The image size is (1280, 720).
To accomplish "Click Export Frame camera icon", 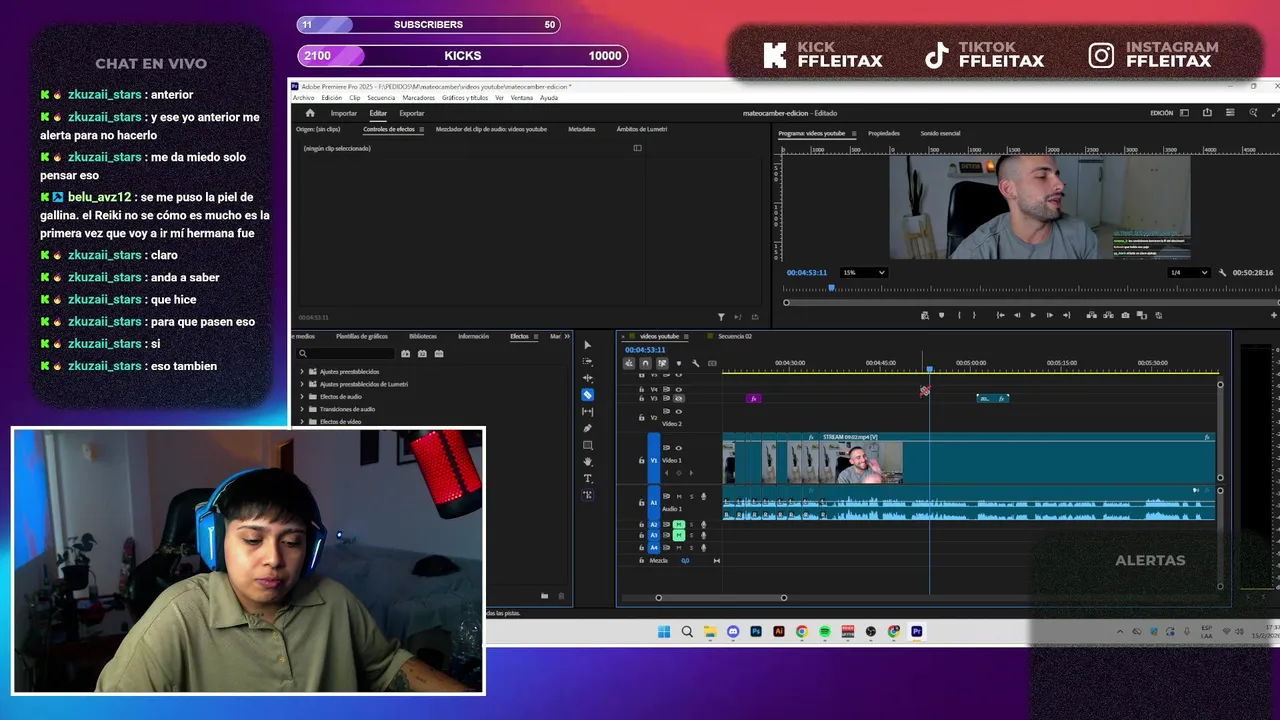I will coord(1126,315).
